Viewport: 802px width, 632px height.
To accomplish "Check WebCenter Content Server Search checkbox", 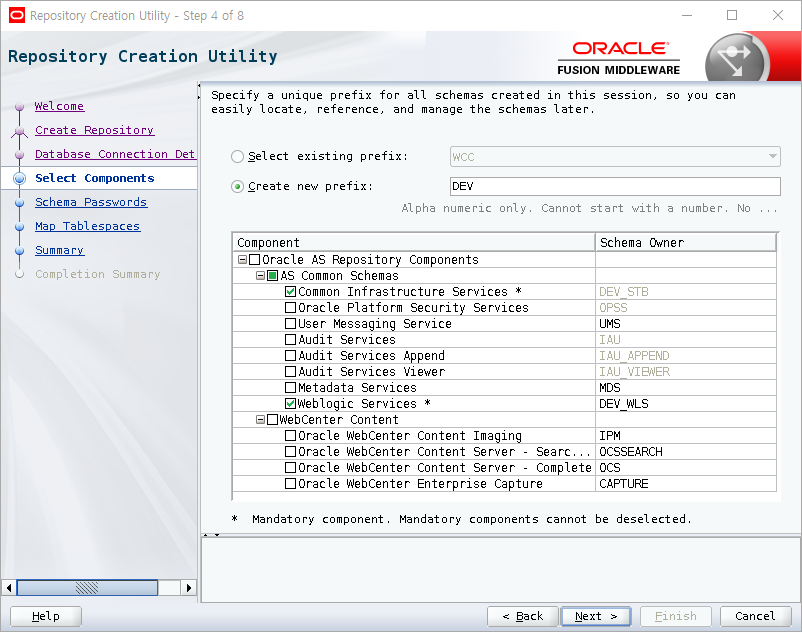I will tap(291, 452).
